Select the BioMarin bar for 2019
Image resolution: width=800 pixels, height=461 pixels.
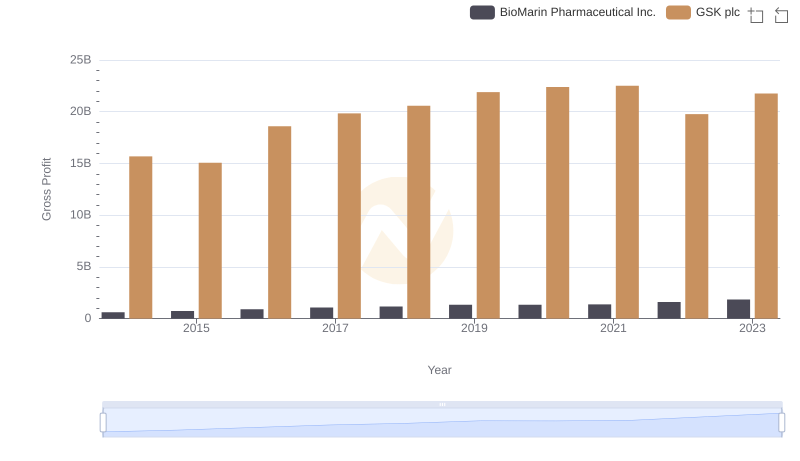[460, 312]
